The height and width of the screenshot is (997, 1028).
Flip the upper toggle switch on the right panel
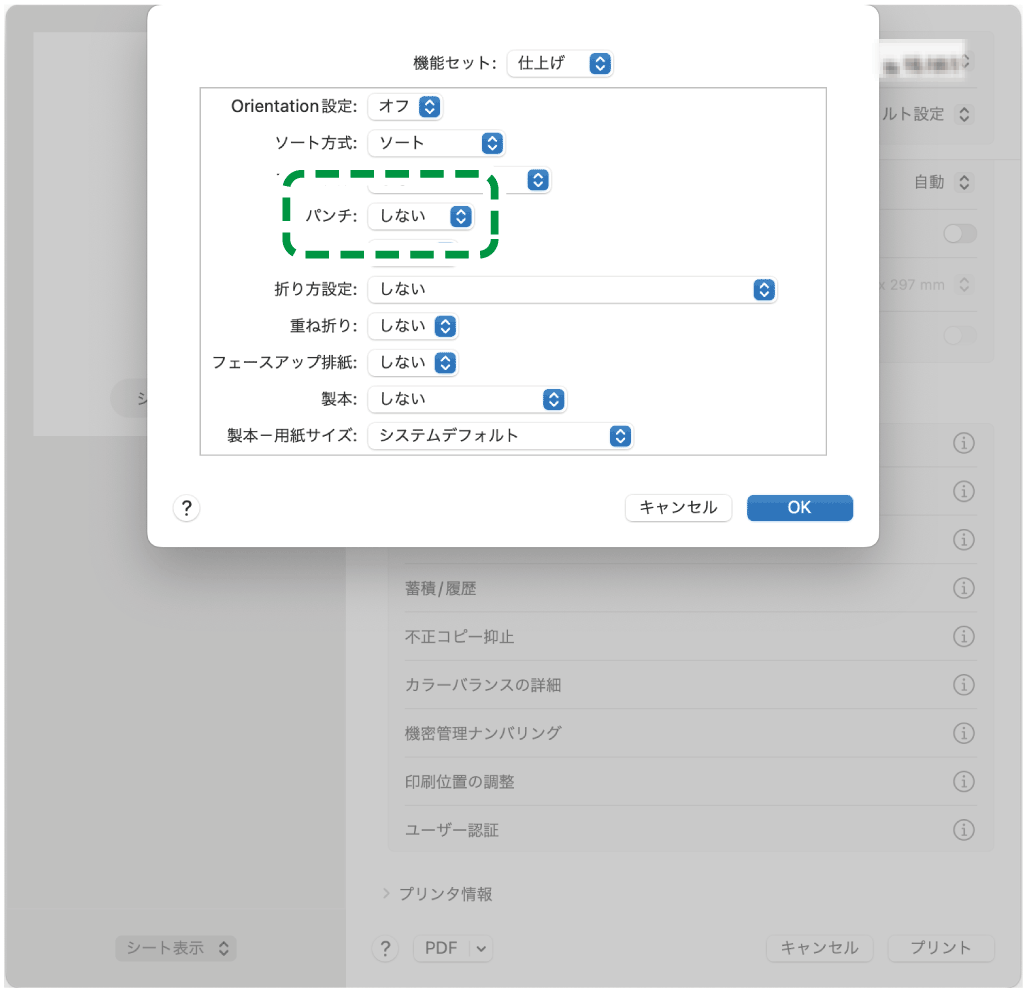[959, 233]
